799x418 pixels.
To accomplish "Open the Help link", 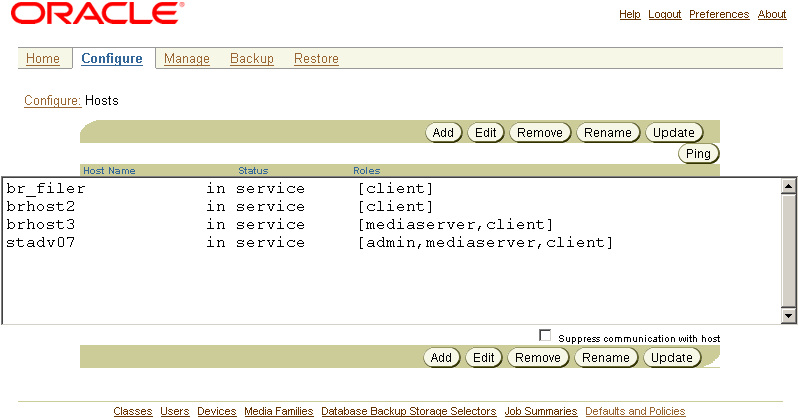I will click(630, 15).
